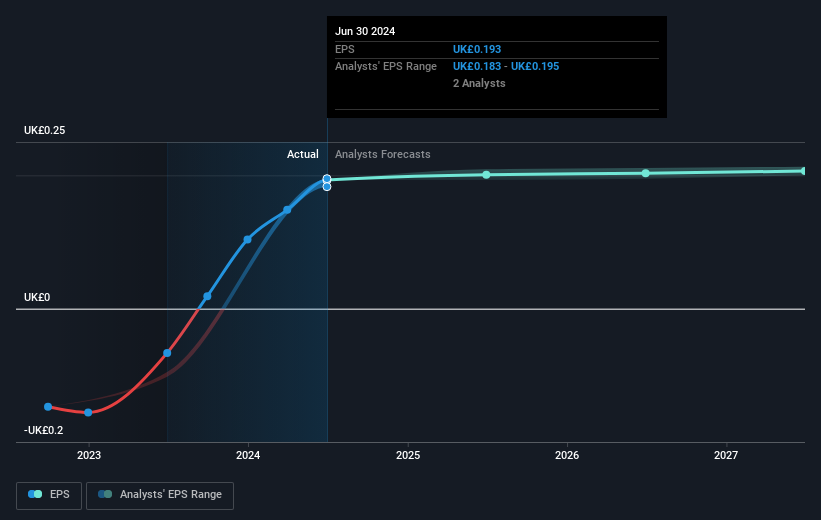Click the 2025 forecast EPS data point
Image resolution: width=821 pixels, height=520 pixels.
coord(486,175)
